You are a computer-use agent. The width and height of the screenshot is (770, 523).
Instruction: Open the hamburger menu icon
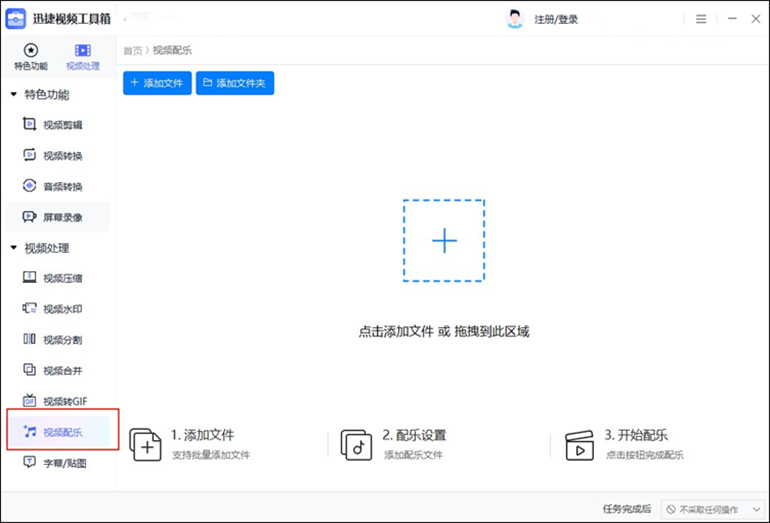coord(701,19)
